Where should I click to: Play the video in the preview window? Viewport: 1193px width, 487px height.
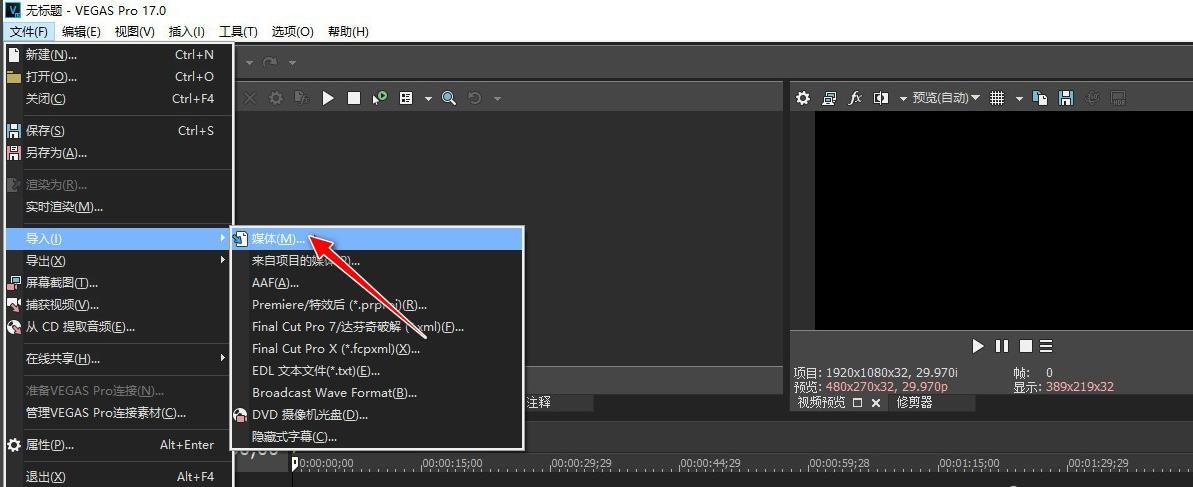coord(978,346)
